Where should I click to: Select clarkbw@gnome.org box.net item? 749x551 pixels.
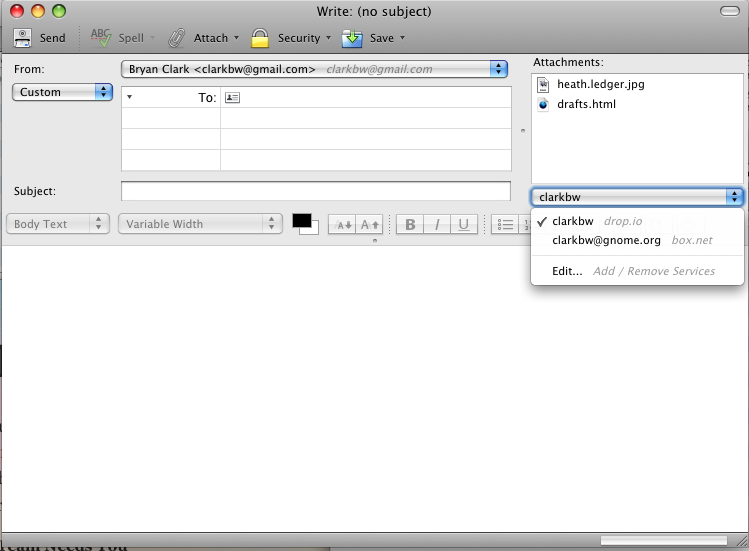click(637, 240)
